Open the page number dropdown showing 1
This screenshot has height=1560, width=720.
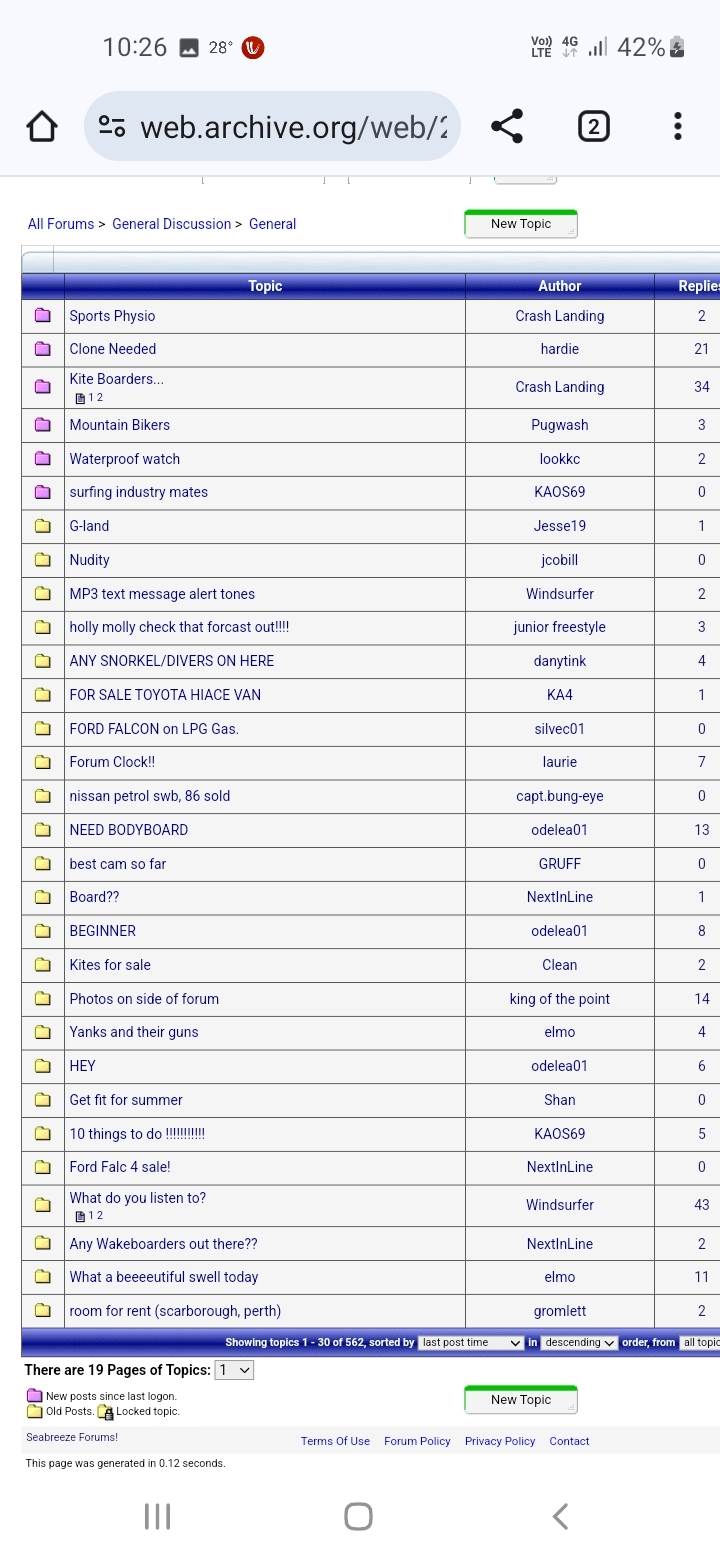point(233,1370)
